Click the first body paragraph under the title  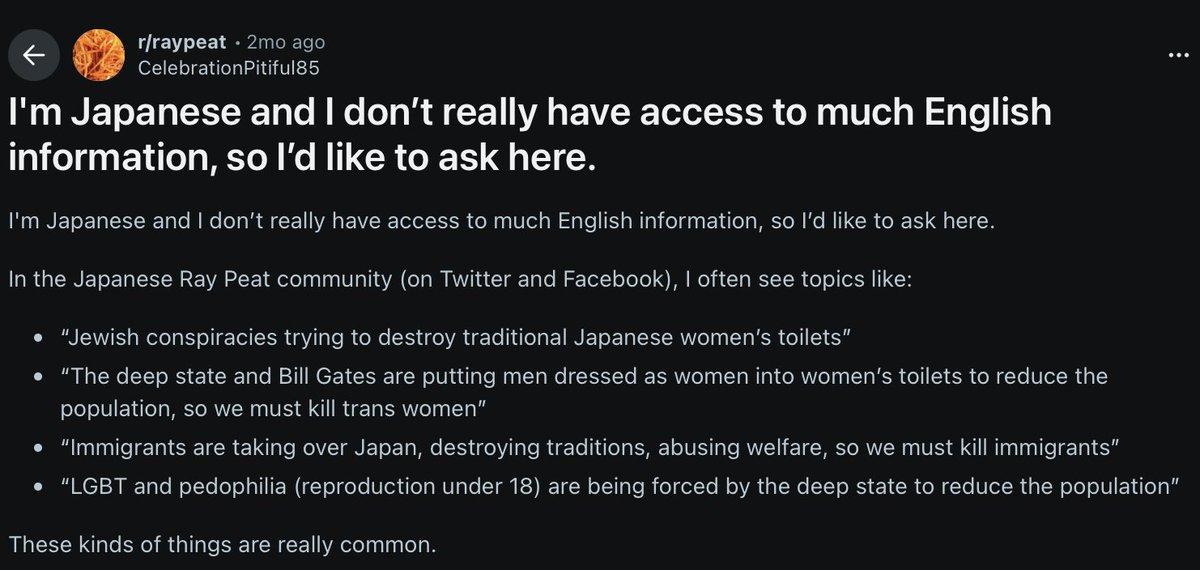(x=502, y=221)
